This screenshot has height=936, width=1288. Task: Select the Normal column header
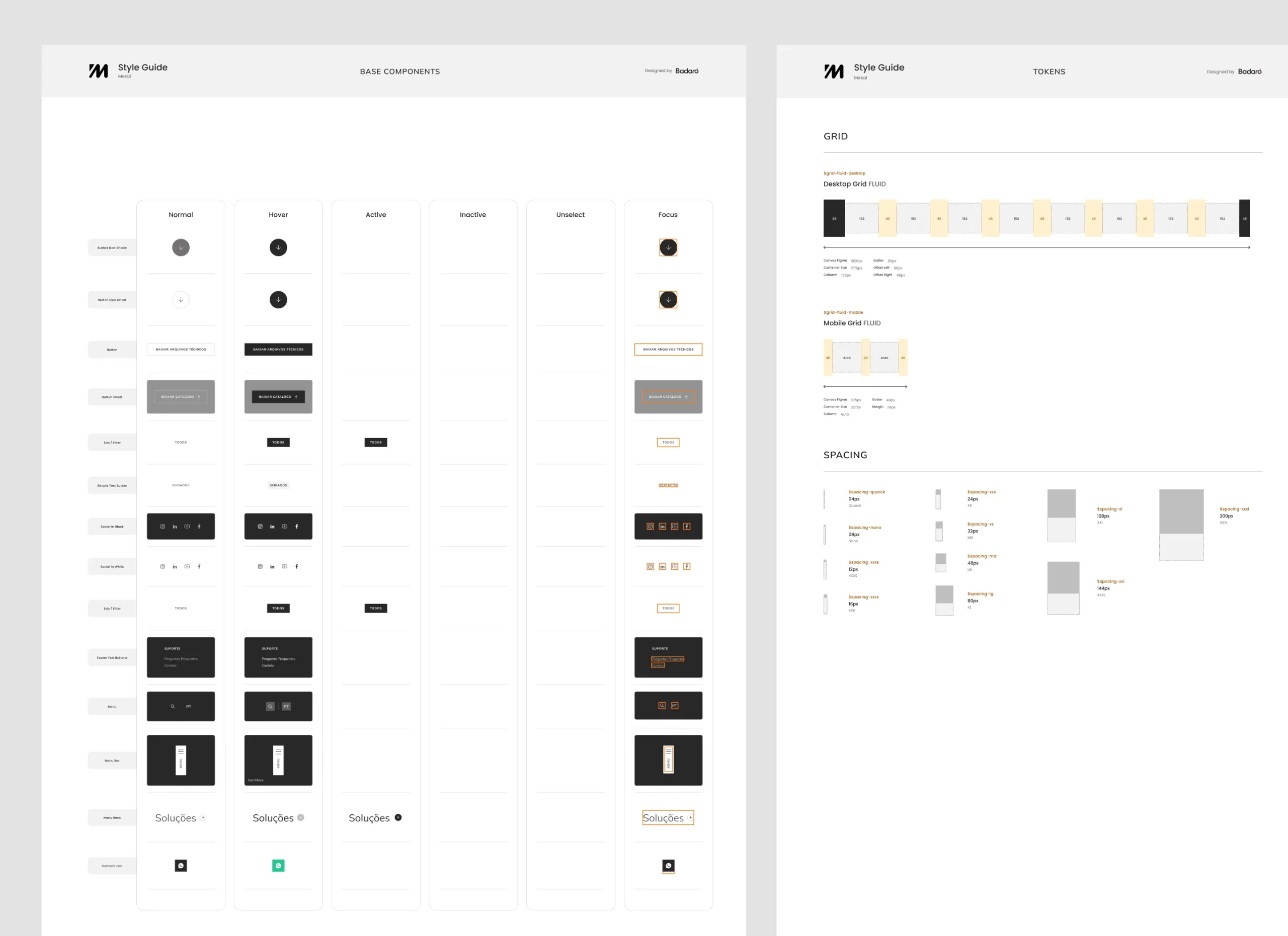click(x=181, y=215)
